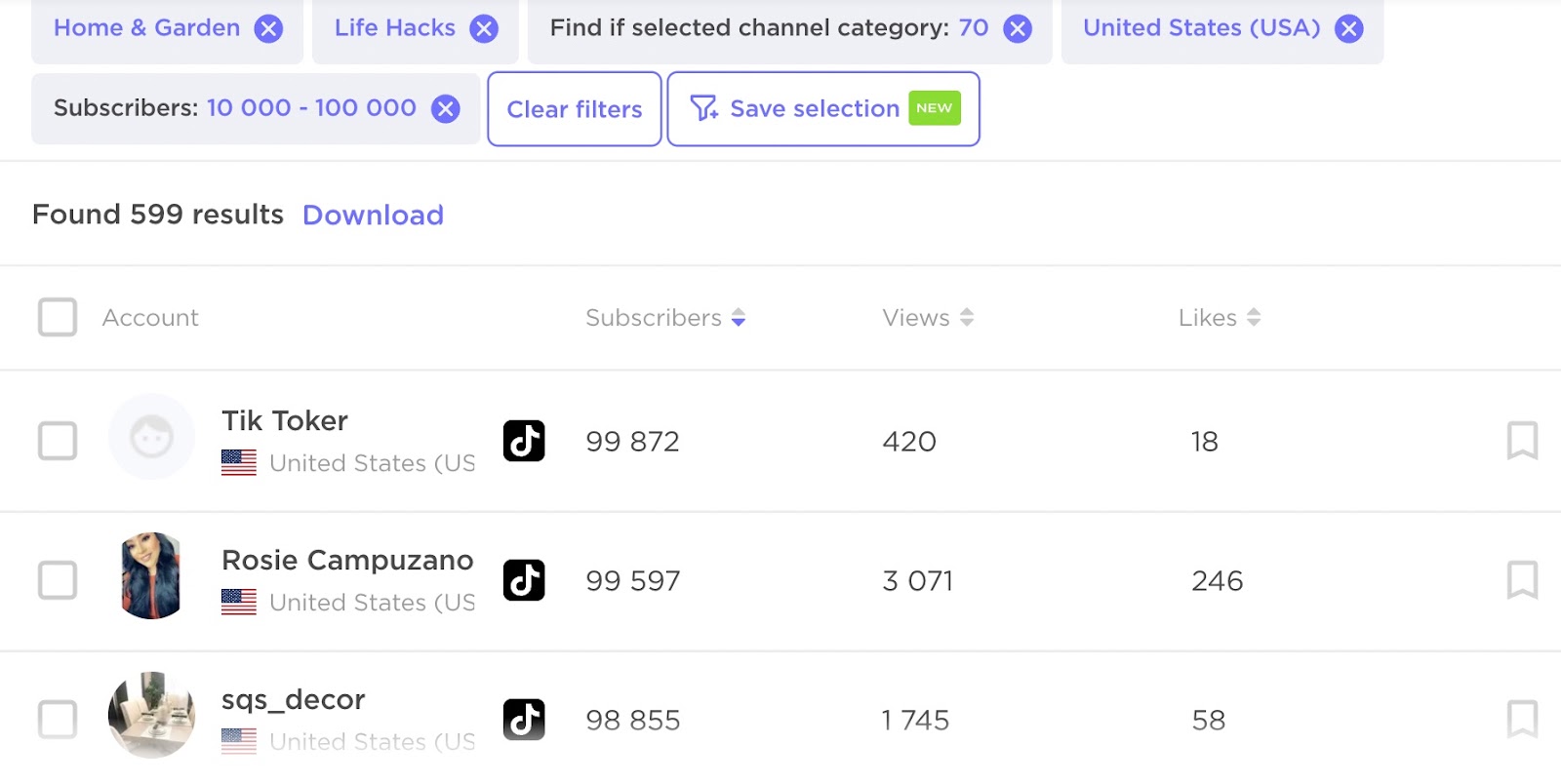Click the views value 1 745
Screen dimensions: 1561x784
coord(915,721)
